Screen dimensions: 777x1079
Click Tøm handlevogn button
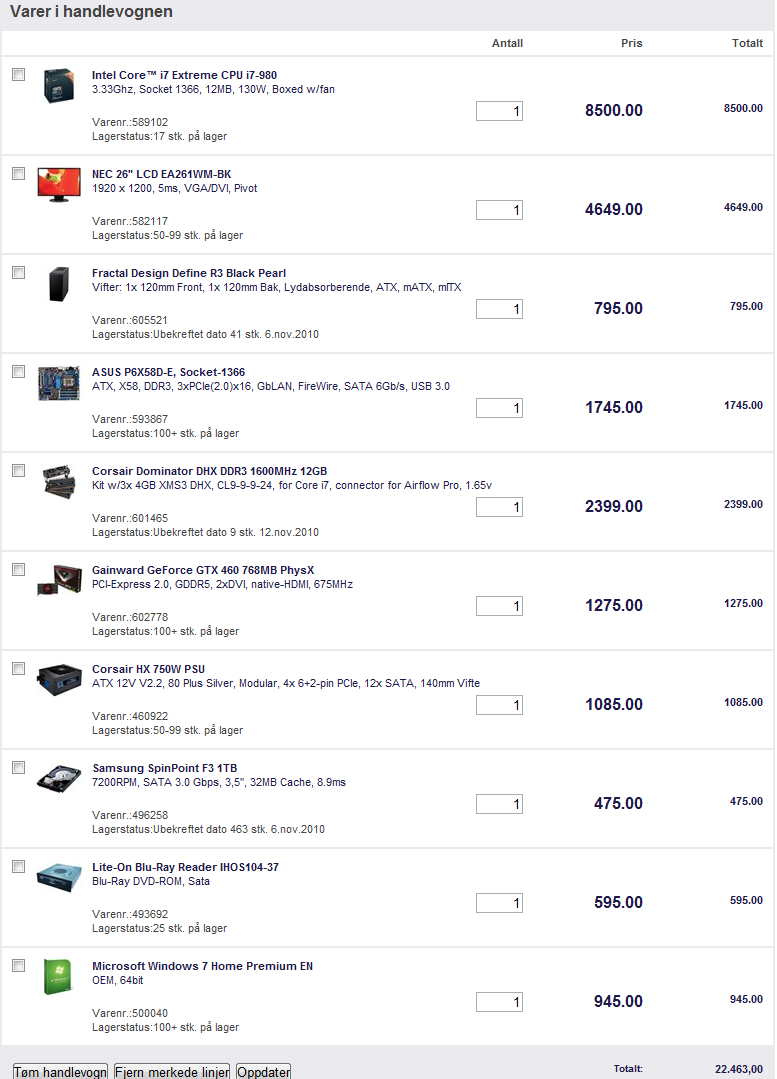click(61, 1071)
